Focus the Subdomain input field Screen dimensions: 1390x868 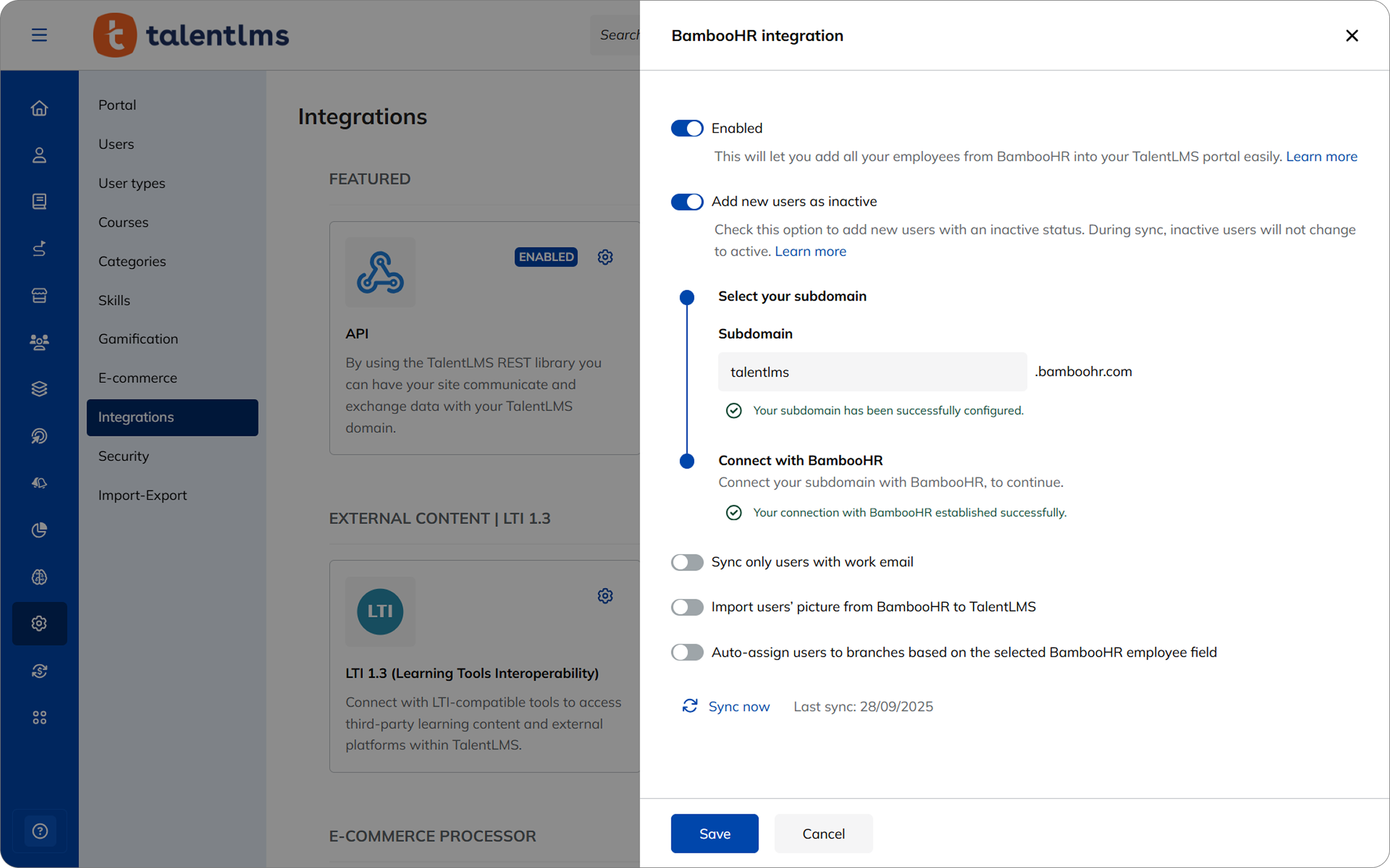click(872, 372)
